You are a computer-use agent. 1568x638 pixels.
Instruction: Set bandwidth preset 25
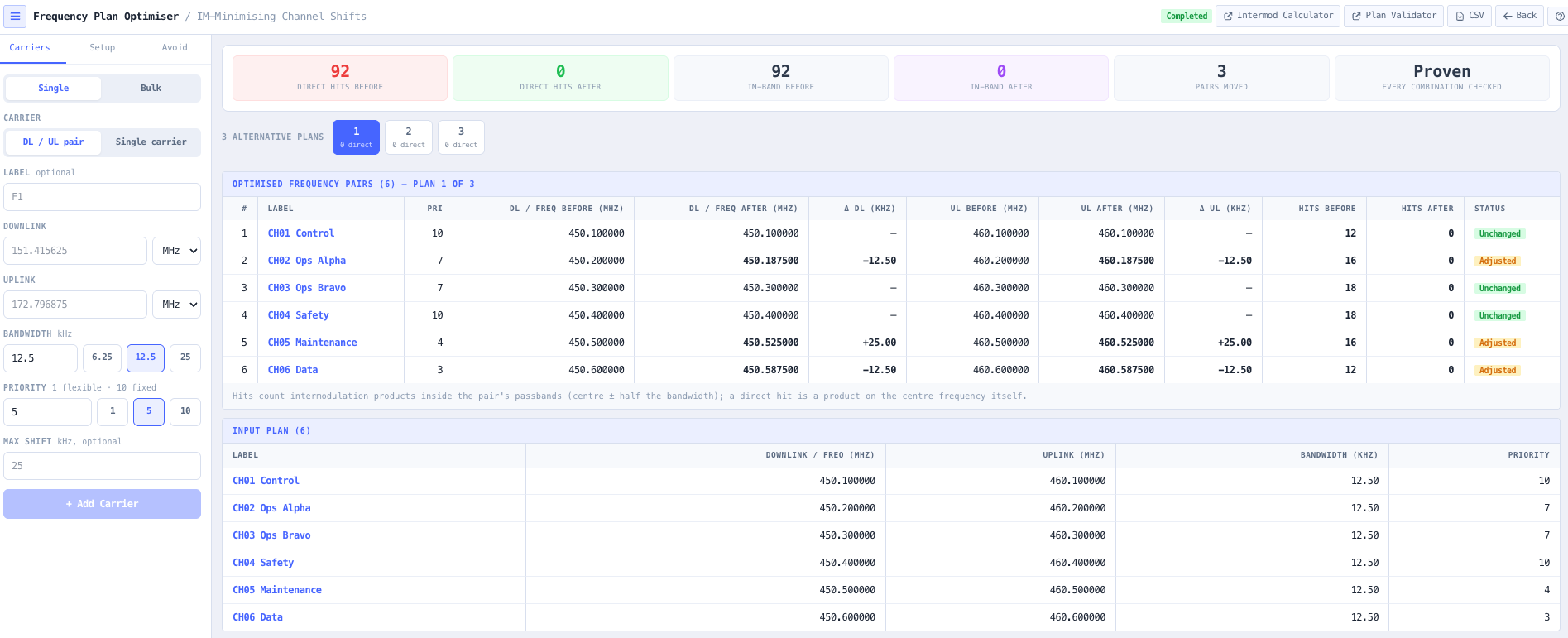pos(185,357)
